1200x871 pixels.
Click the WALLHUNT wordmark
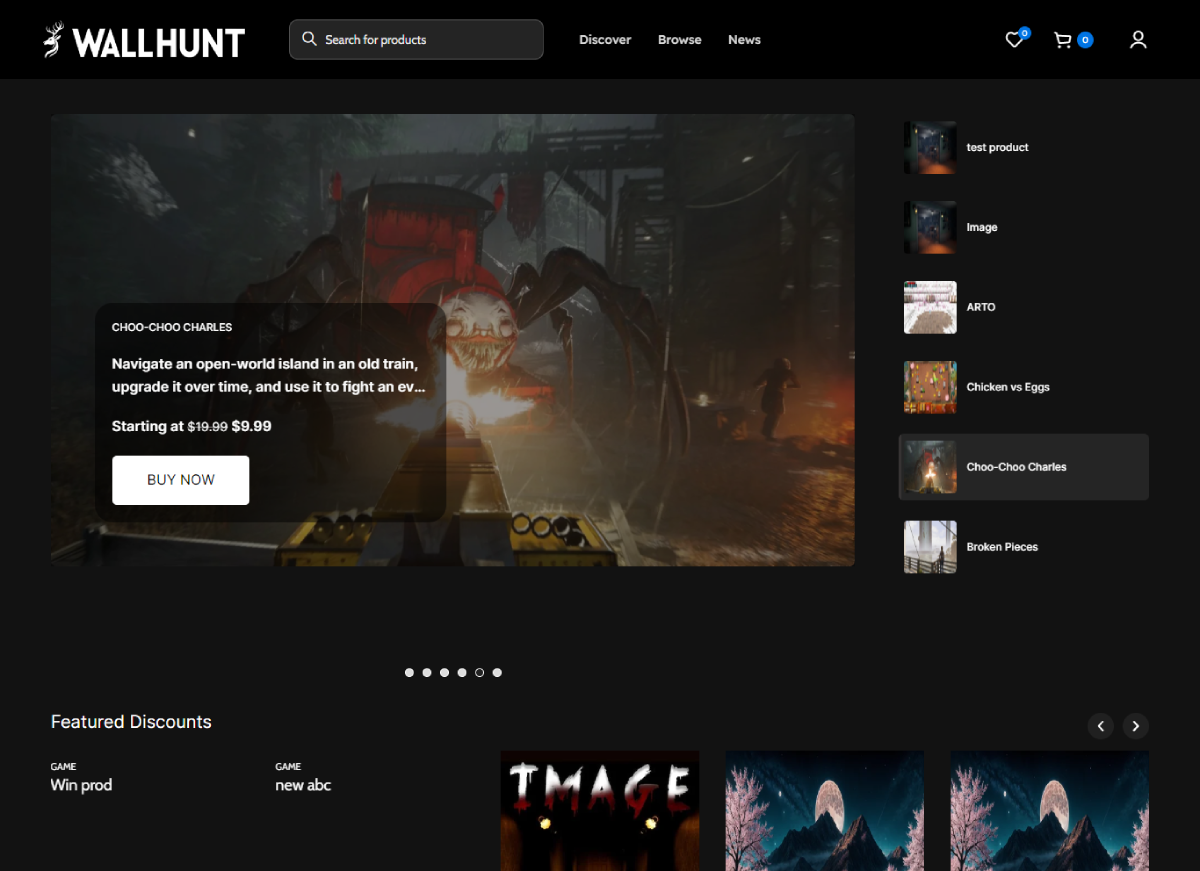(159, 42)
